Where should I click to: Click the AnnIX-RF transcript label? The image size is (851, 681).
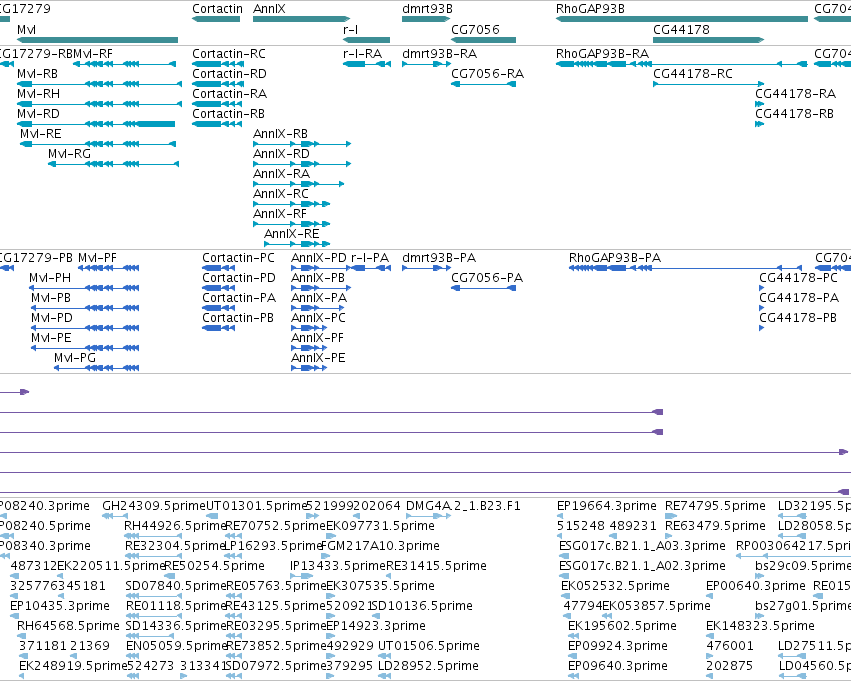click(280, 214)
